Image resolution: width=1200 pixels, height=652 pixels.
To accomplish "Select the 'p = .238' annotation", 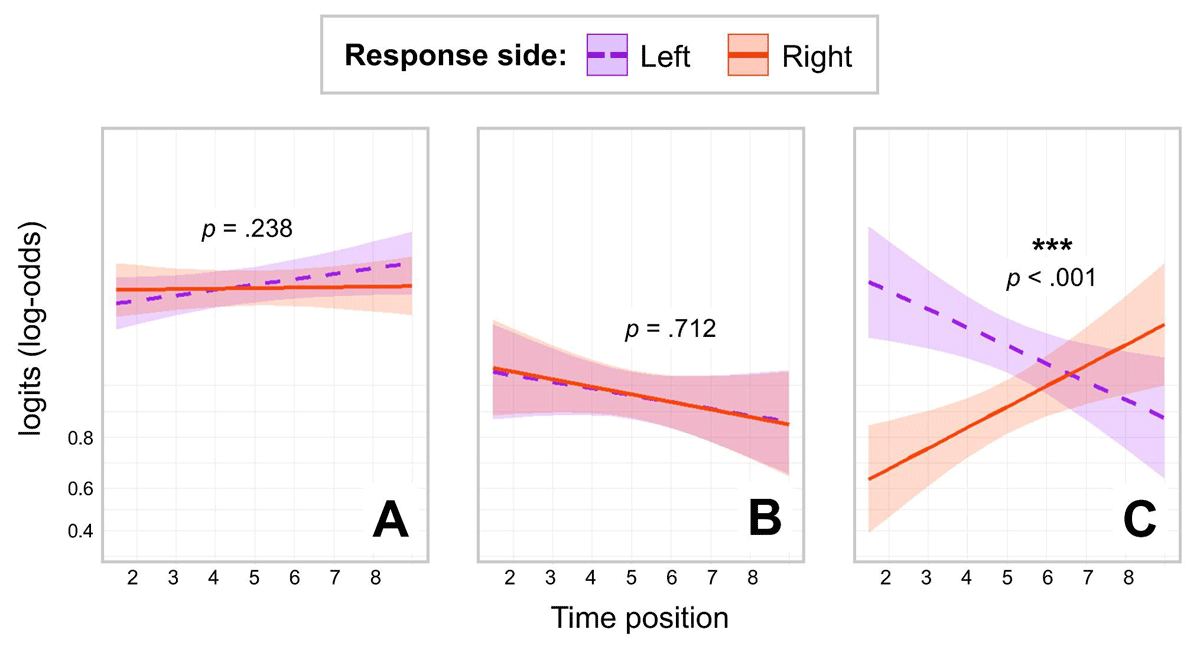I will click(x=247, y=230).
